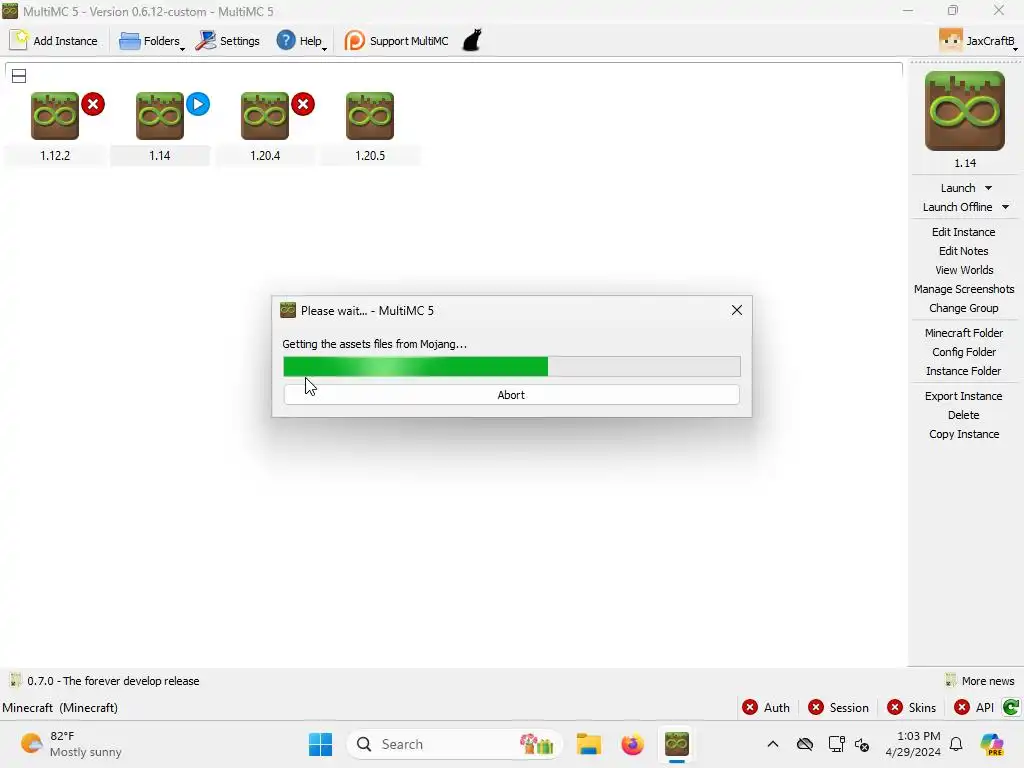Abort the asset download
This screenshot has height=768, width=1024.
(511, 394)
